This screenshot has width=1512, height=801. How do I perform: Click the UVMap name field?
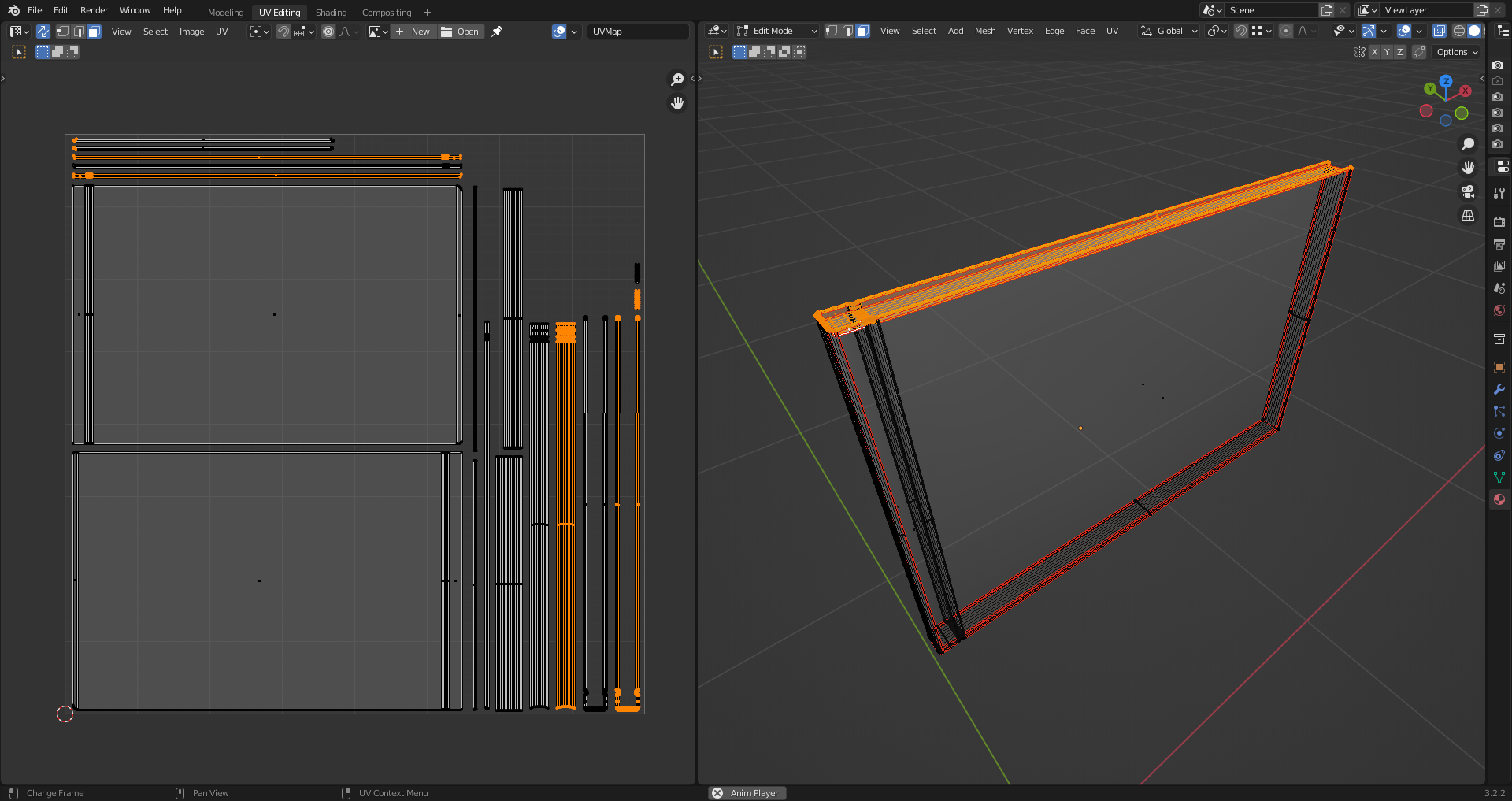[x=638, y=32]
